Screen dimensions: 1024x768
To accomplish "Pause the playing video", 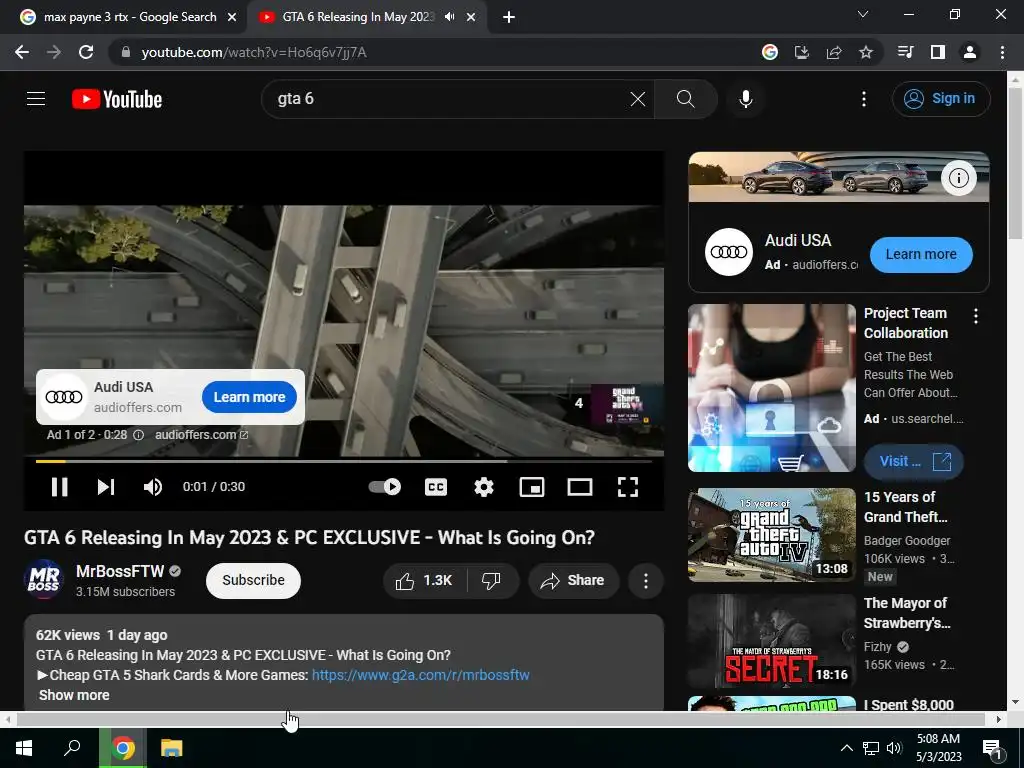I will point(59,487).
